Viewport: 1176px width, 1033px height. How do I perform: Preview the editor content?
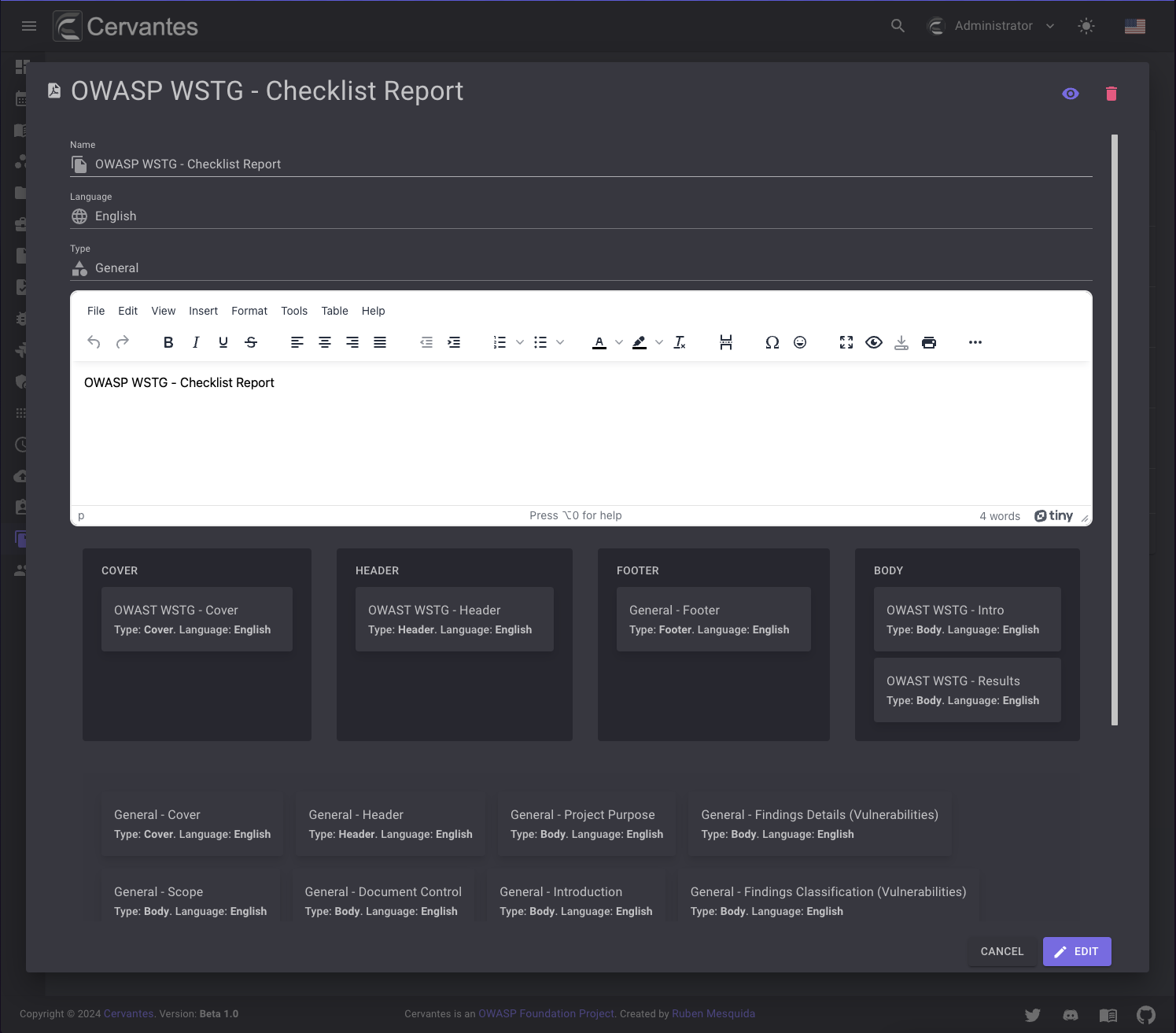coord(874,342)
